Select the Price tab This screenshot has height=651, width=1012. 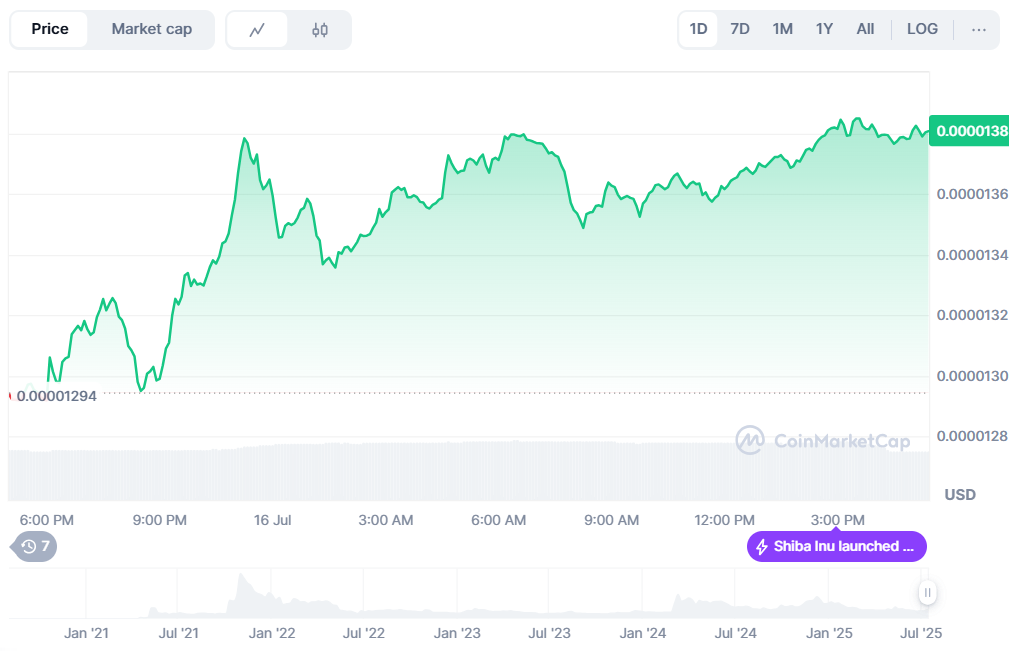click(x=50, y=29)
